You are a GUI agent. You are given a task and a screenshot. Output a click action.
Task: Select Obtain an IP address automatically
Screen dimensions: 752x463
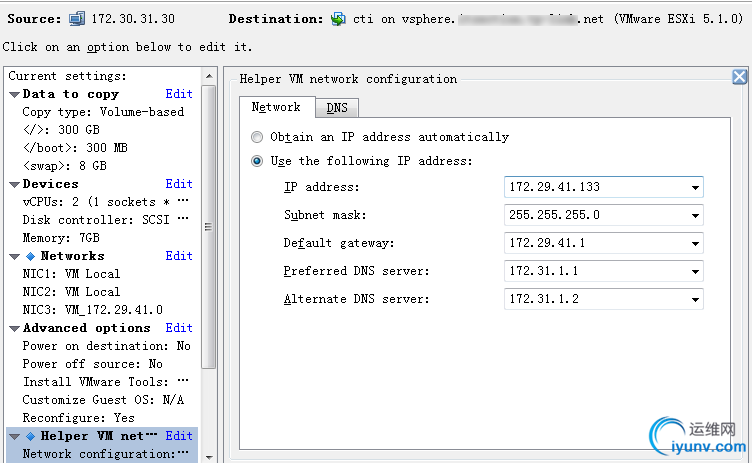click(258, 137)
